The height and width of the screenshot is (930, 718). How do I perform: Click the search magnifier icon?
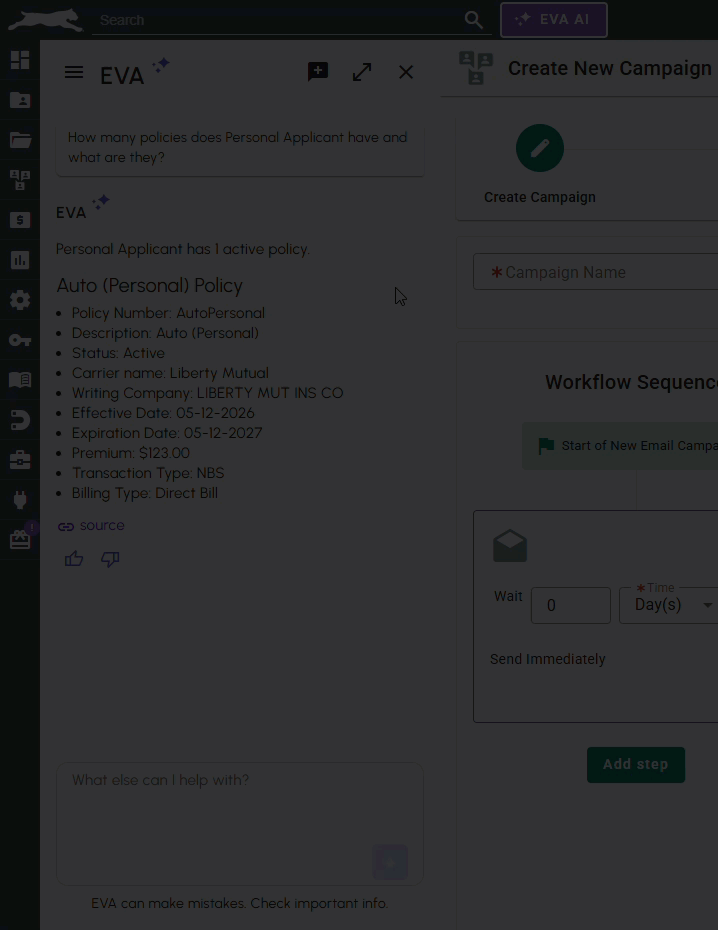(473, 20)
